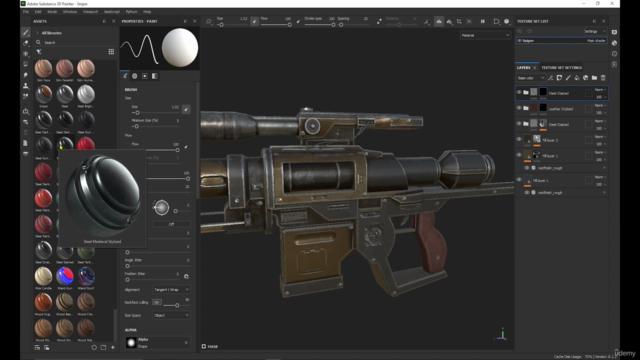This screenshot has height=360, width=640.
Task: Hide the Fill layer 2
Action: pos(519,140)
